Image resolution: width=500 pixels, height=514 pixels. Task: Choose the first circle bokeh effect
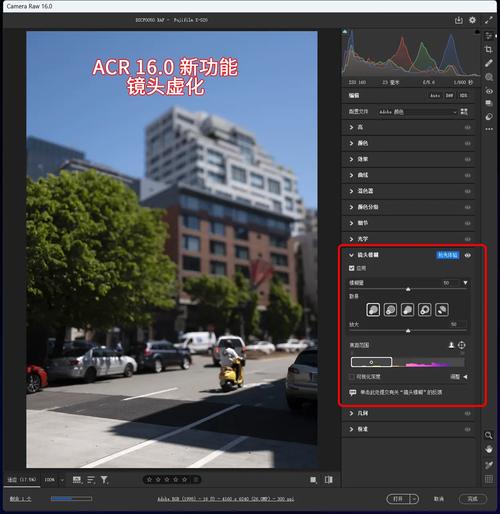coord(373,310)
